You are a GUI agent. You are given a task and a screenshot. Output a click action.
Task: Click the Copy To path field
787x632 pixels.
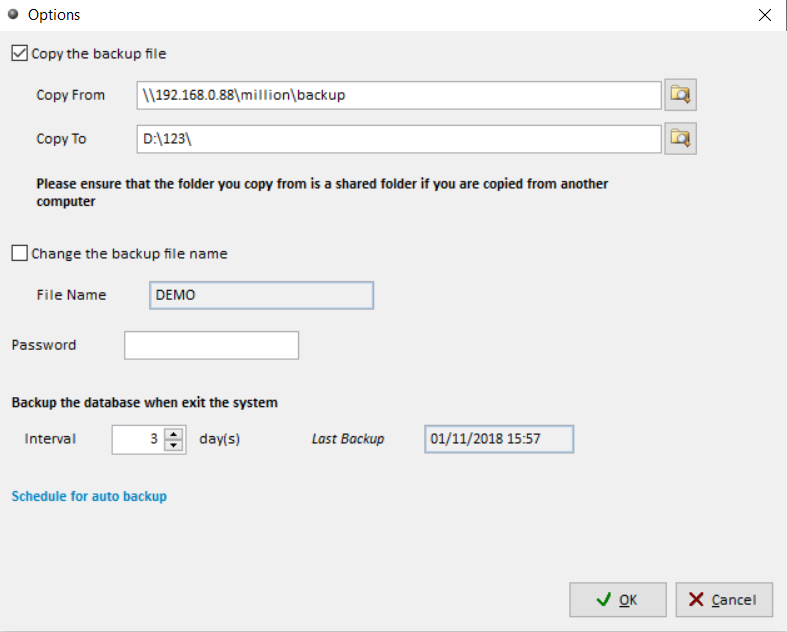point(398,139)
